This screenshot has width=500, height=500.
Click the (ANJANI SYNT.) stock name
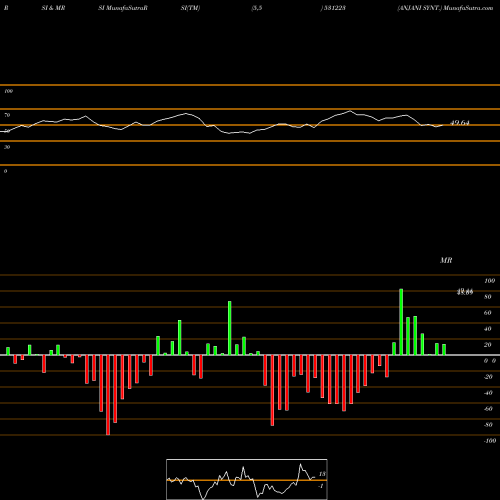(x=419, y=8)
